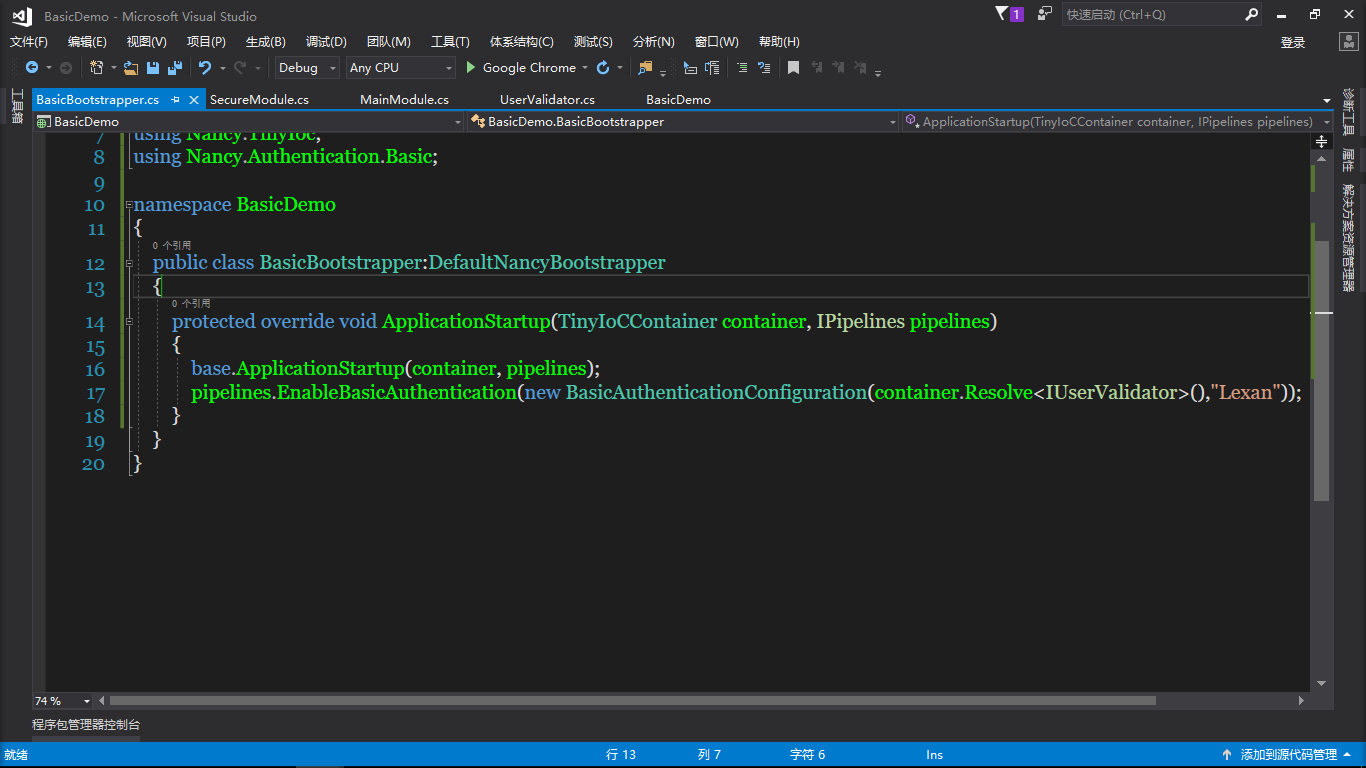Click the browser refresh icon
1366x768 pixels.
click(x=603, y=68)
